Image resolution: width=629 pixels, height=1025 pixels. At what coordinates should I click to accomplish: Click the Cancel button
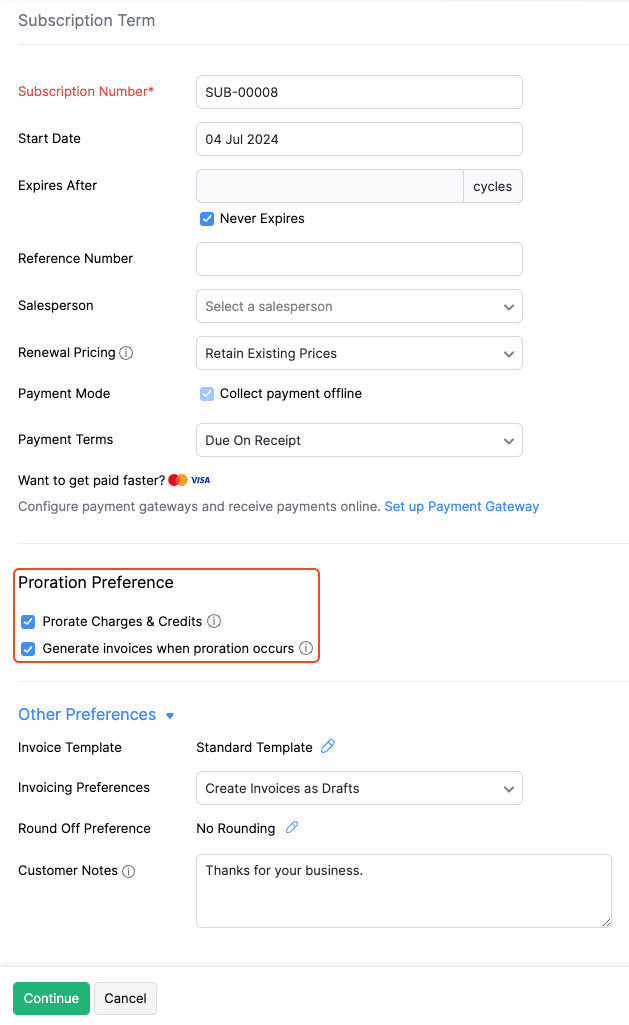[x=124, y=998]
